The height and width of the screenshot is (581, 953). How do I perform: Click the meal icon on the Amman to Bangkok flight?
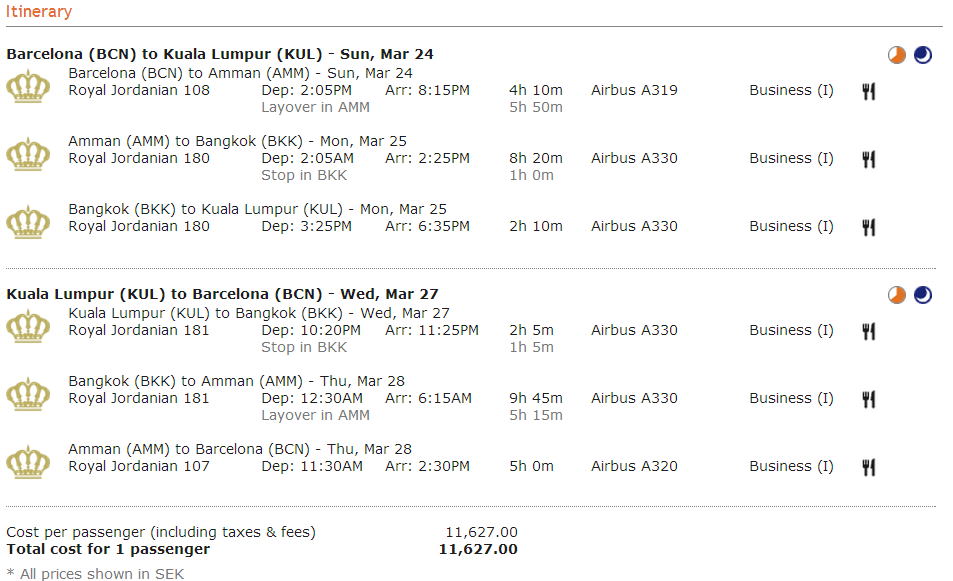tap(869, 159)
